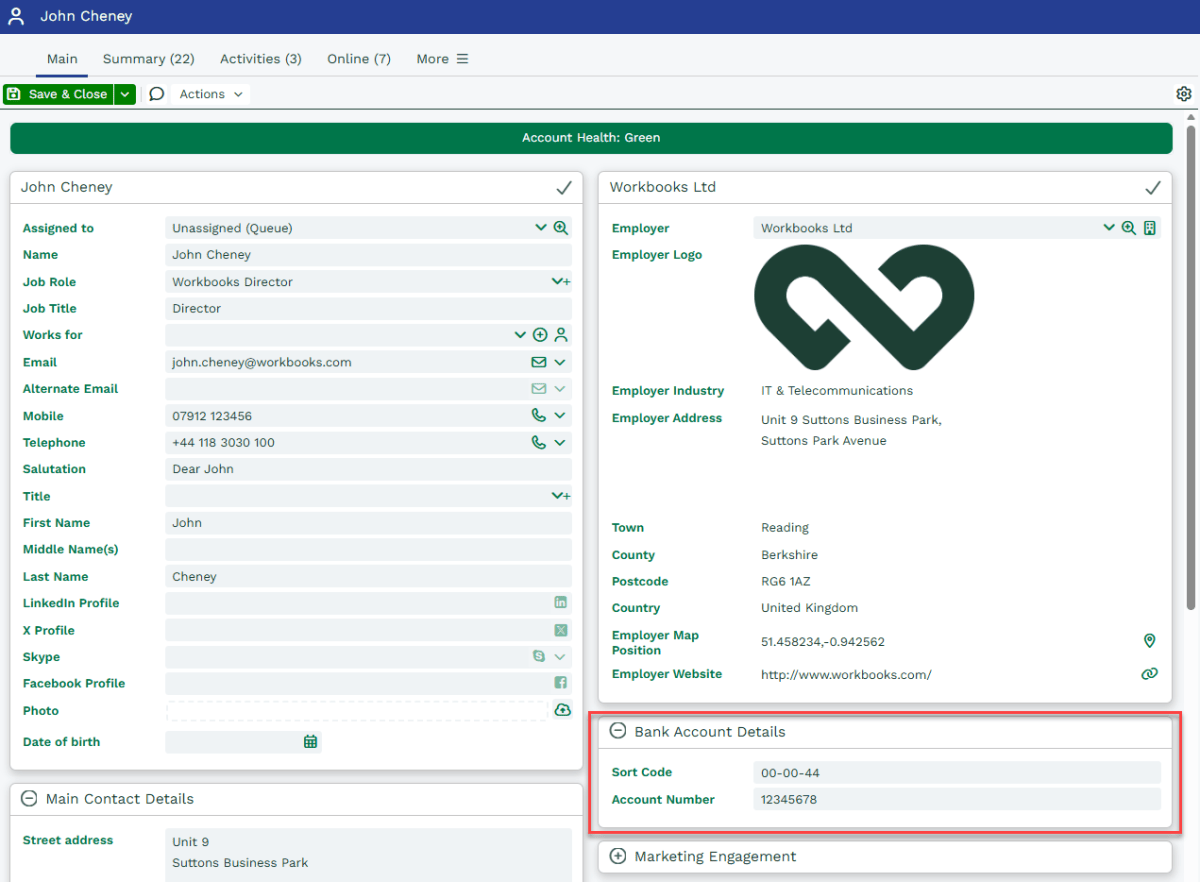The height and width of the screenshot is (882, 1200).
Task: Open the settings gear icon
Action: [1184, 94]
